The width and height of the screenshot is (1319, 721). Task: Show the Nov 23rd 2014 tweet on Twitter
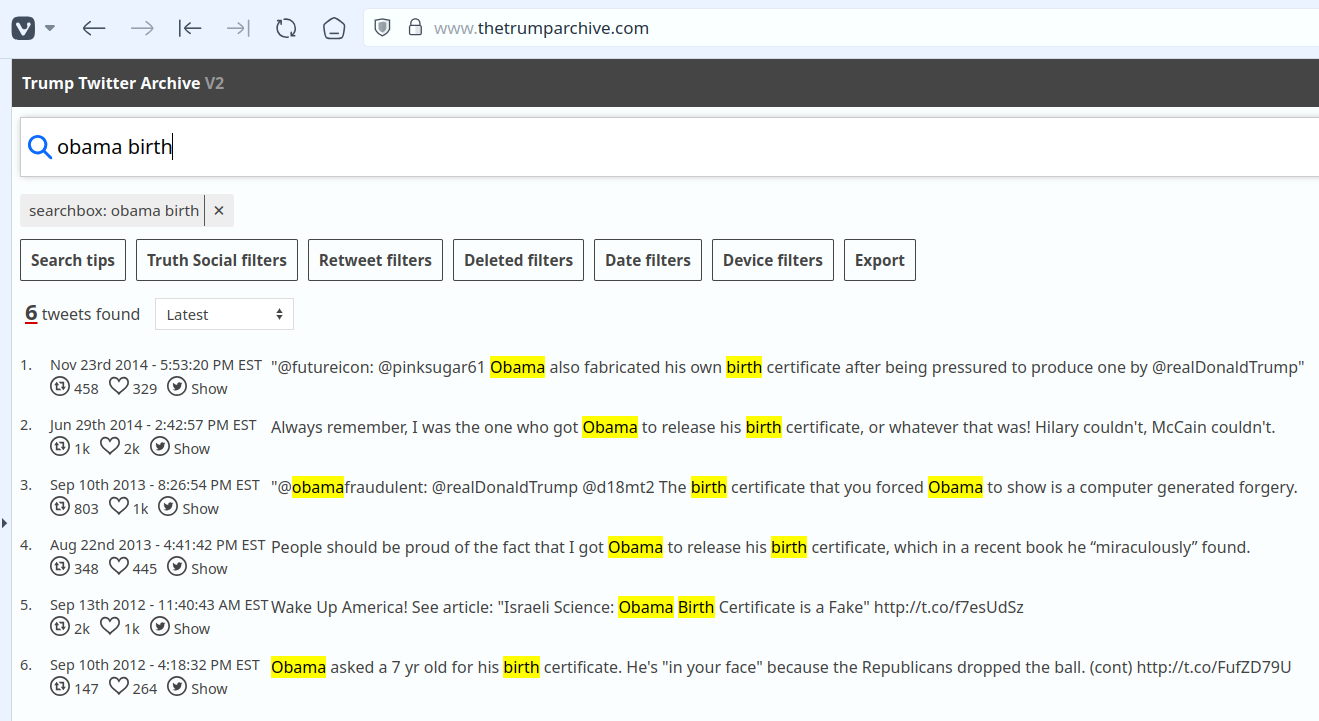coord(198,388)
